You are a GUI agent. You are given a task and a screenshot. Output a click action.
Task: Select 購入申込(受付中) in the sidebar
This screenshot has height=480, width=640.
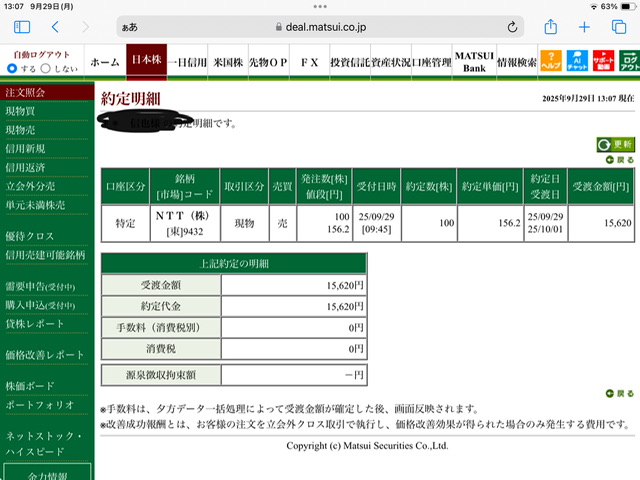tap(40, 305)
